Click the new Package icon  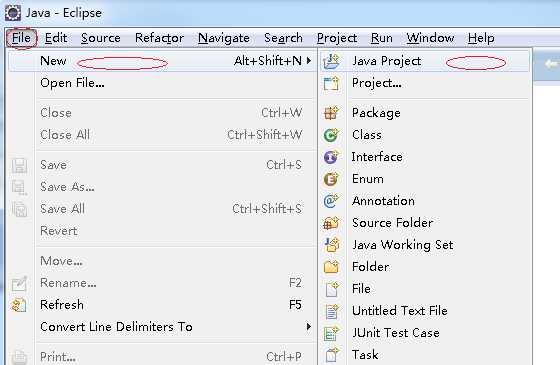(331, 113)
